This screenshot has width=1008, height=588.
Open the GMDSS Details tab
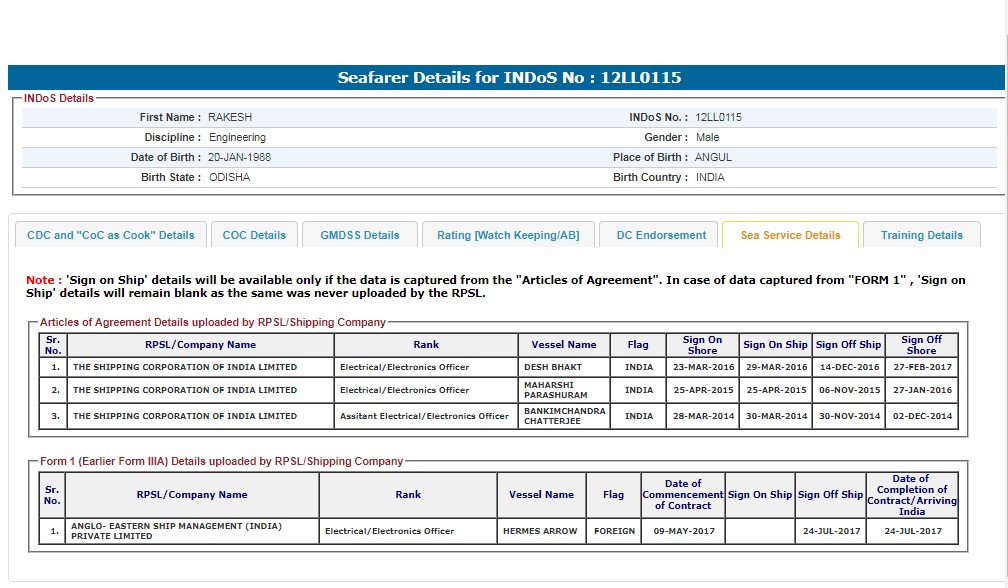[x=360, y=235]
